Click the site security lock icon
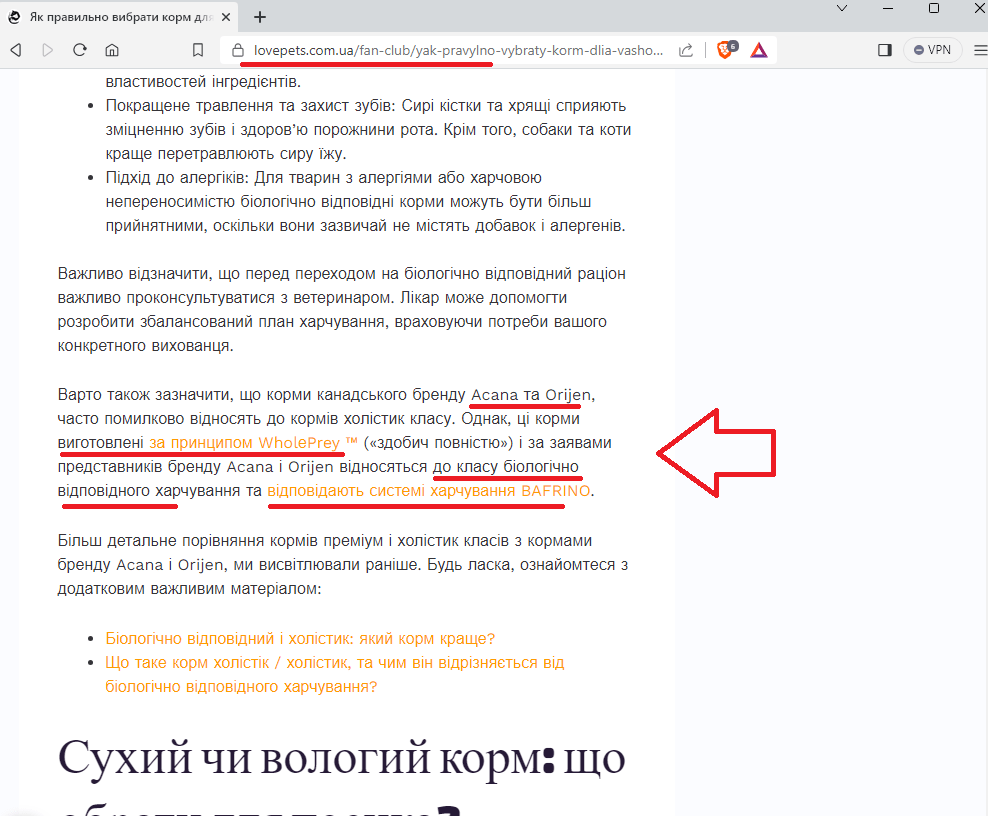Image resolution: width=988 pixels, height=816 pixels. 237,50
